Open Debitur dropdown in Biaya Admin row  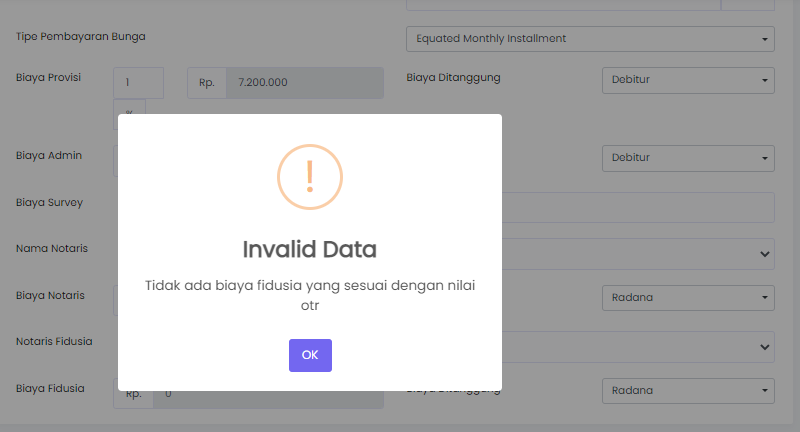click(688, 159)
